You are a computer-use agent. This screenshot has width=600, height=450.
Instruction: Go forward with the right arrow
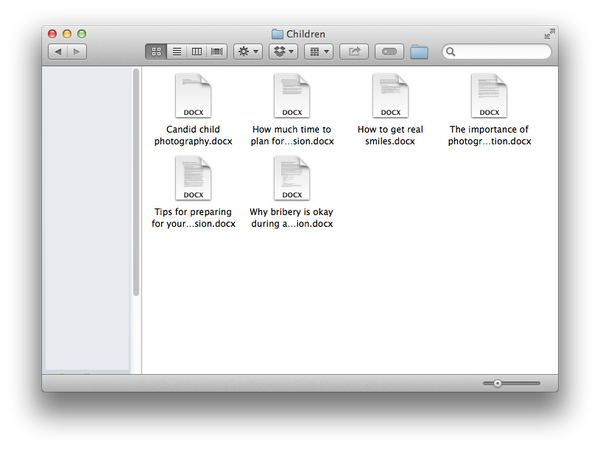click(x=77, y=51)
